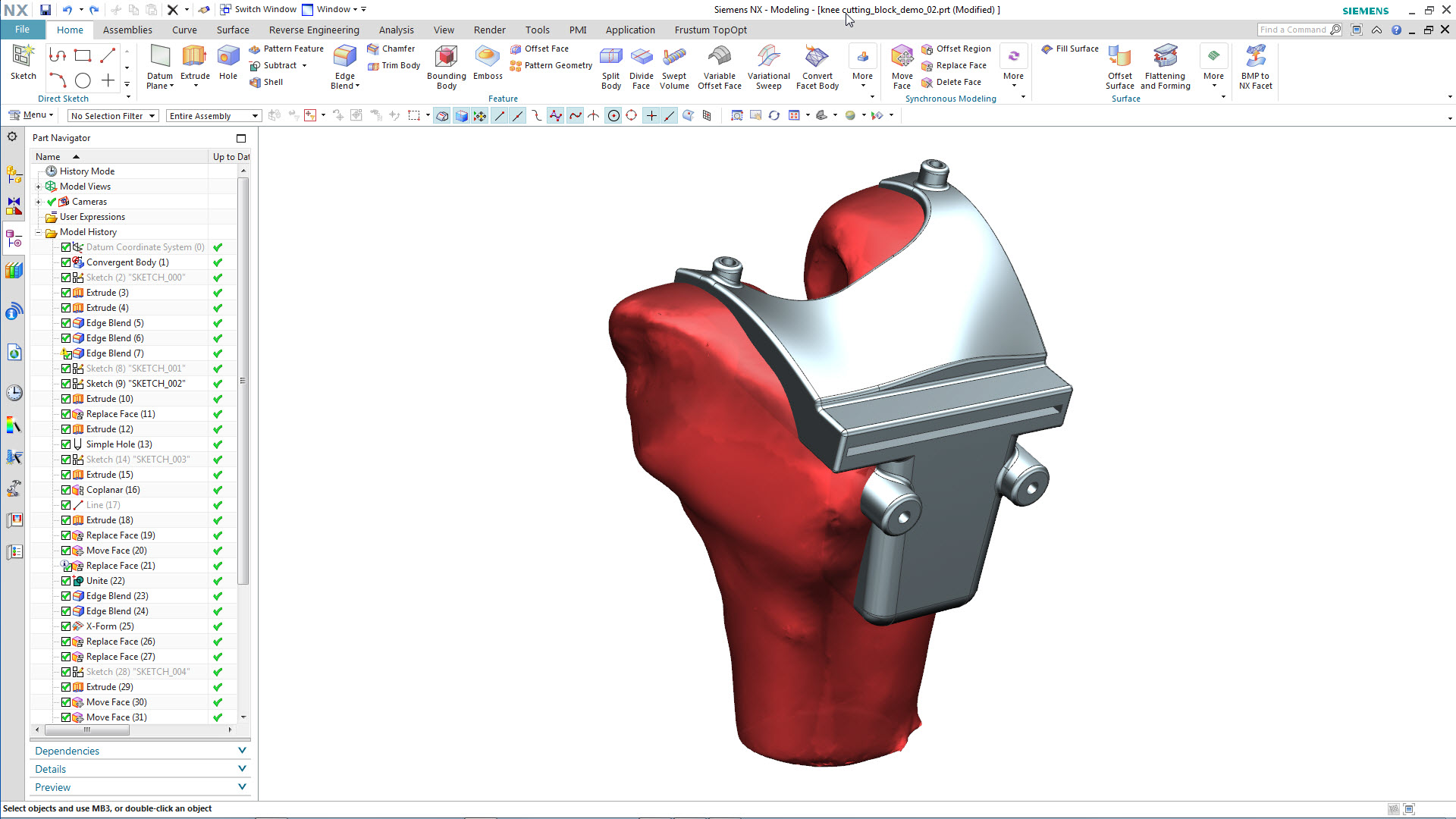The image size is (1456, 819).
Task: Expand the Model Views tree node
Action: (39, 187)
